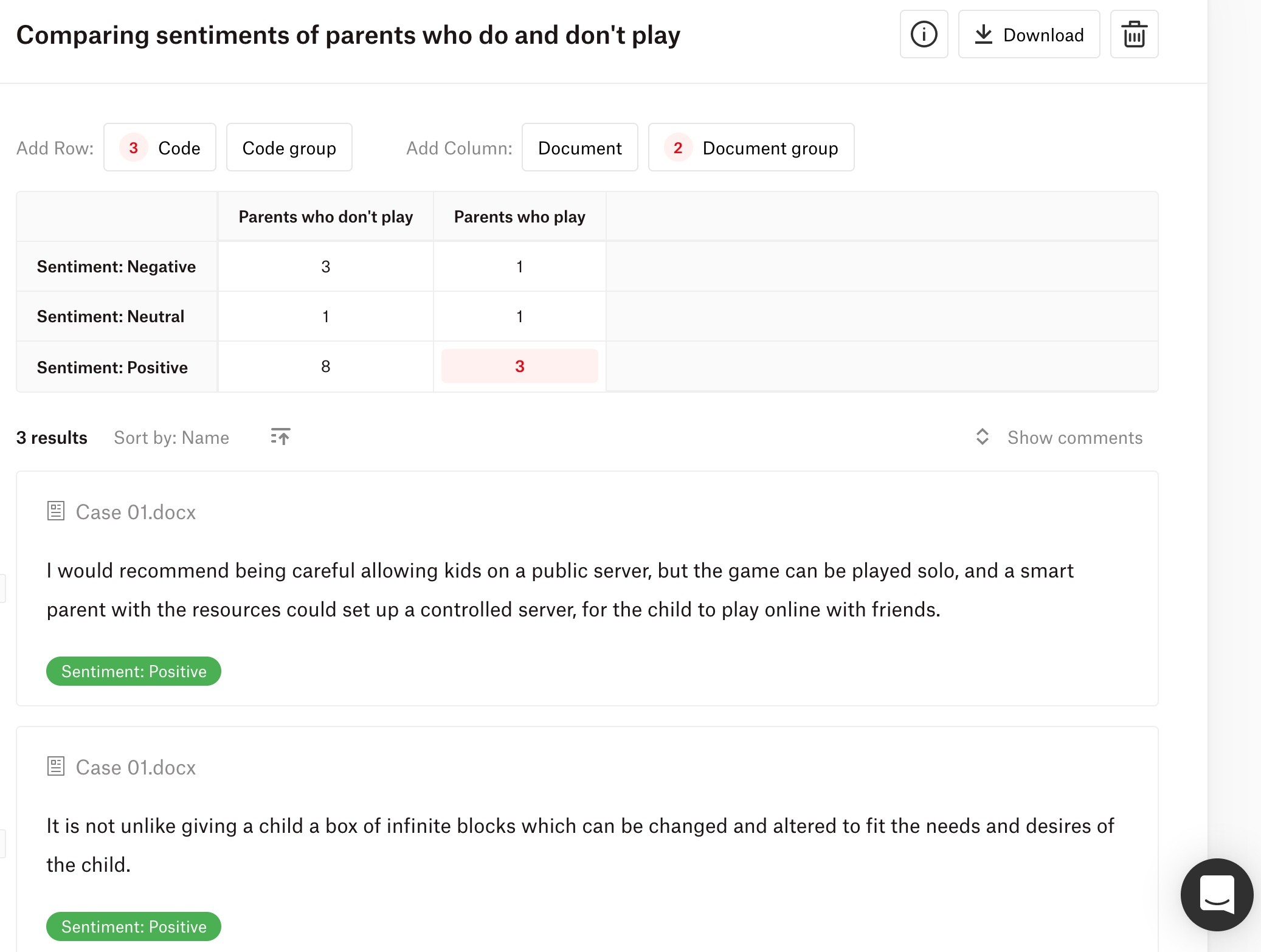Add a row using Code group
Viewport: 1261px width, 952px height.
click(x=289, y=148)
